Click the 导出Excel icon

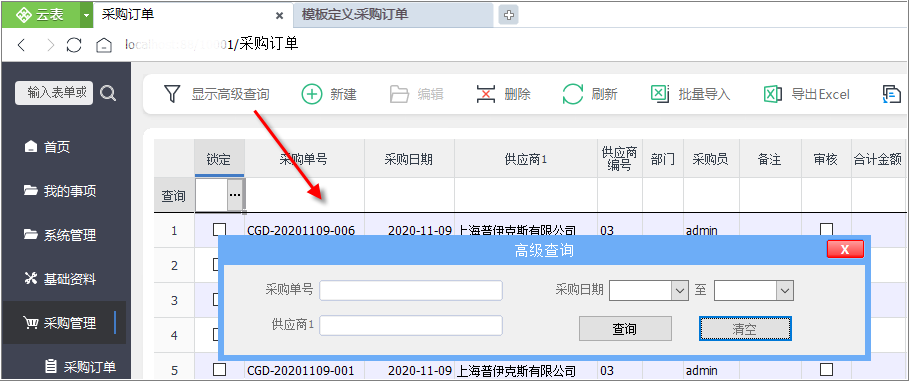coord(773,94)
